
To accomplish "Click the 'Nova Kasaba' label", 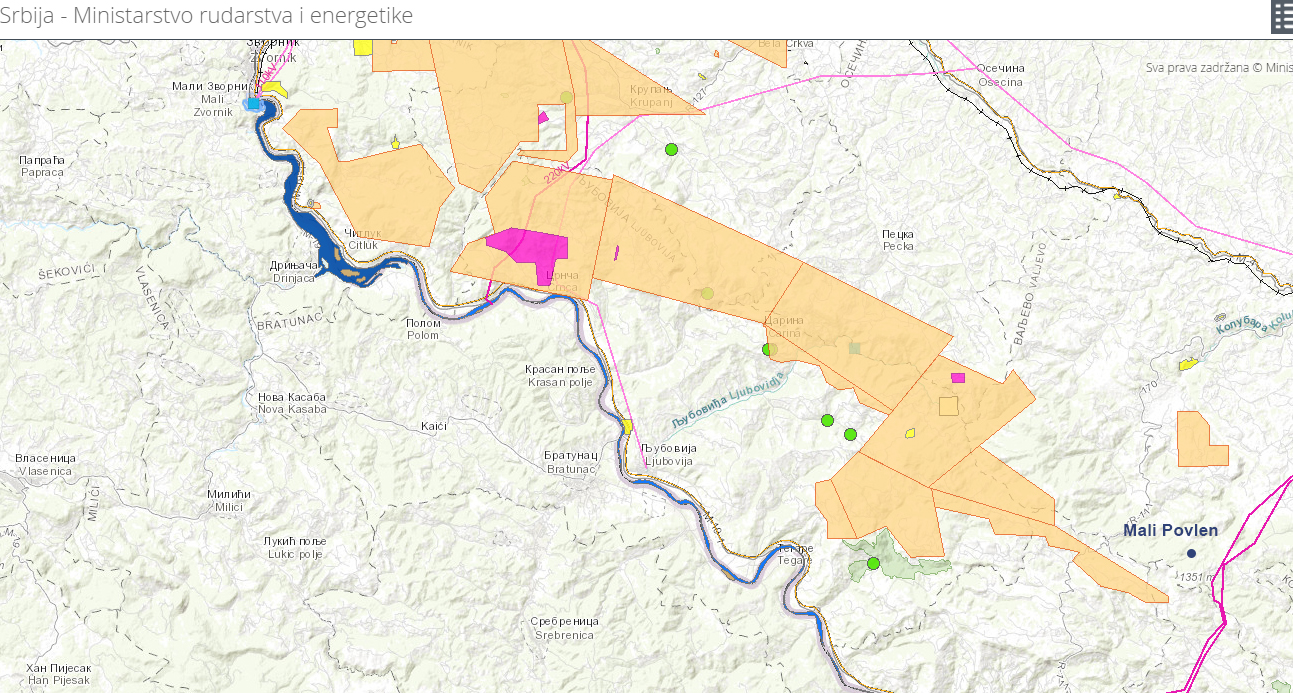I will tap(292, 403).
